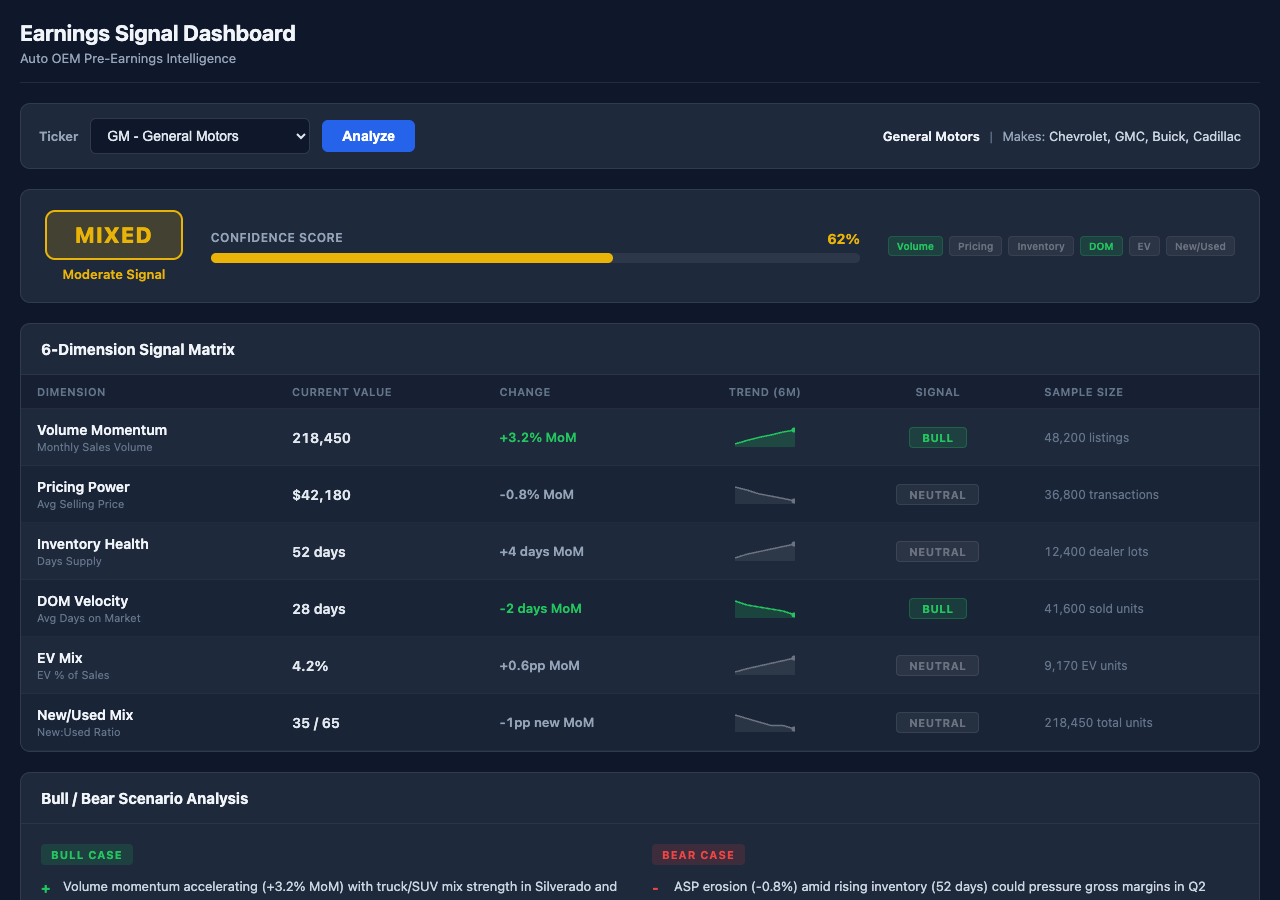Select the Pricing Power trend chart

[x=765, y=494]
